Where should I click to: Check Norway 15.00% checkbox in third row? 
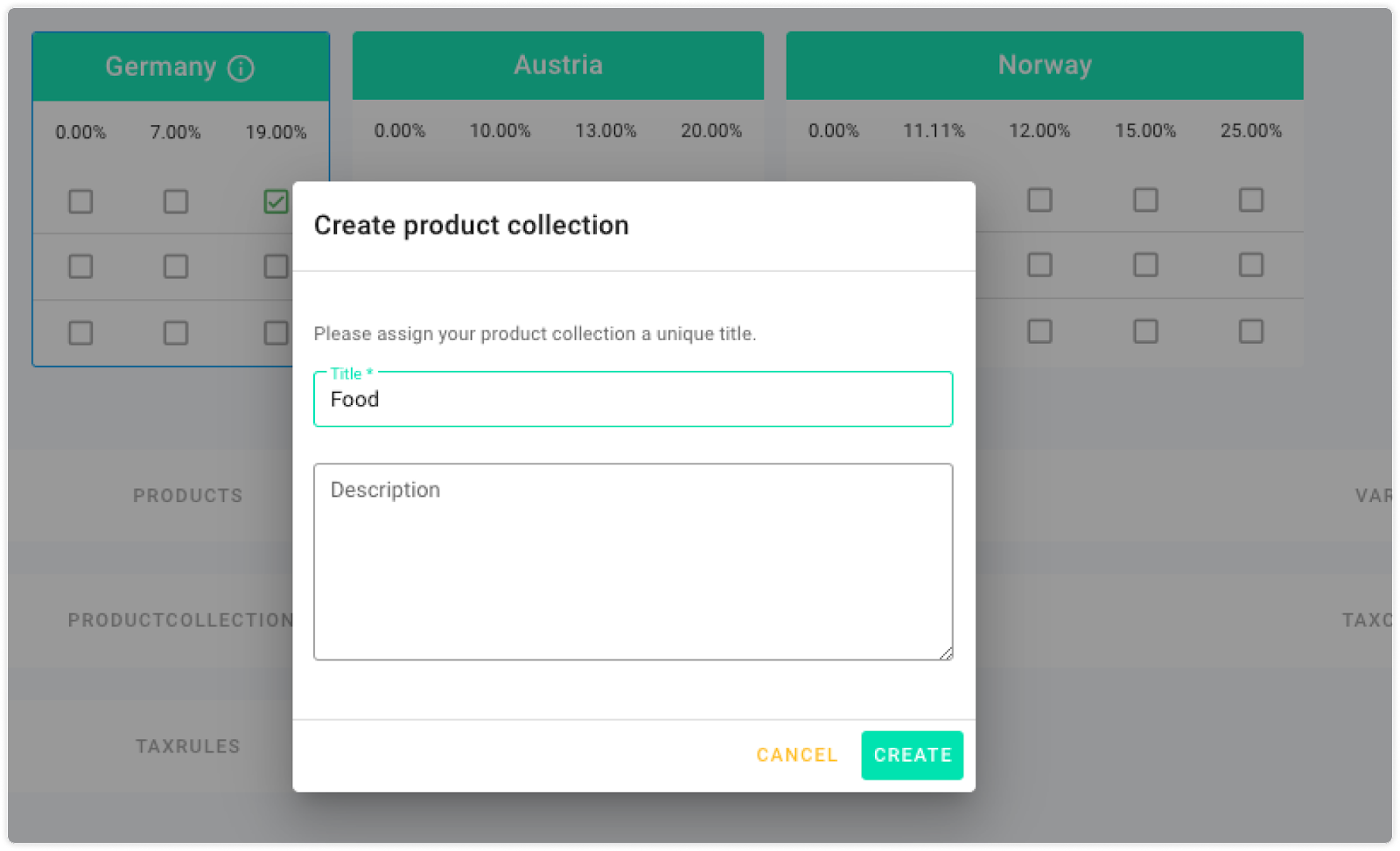(x=1145, y=331)
